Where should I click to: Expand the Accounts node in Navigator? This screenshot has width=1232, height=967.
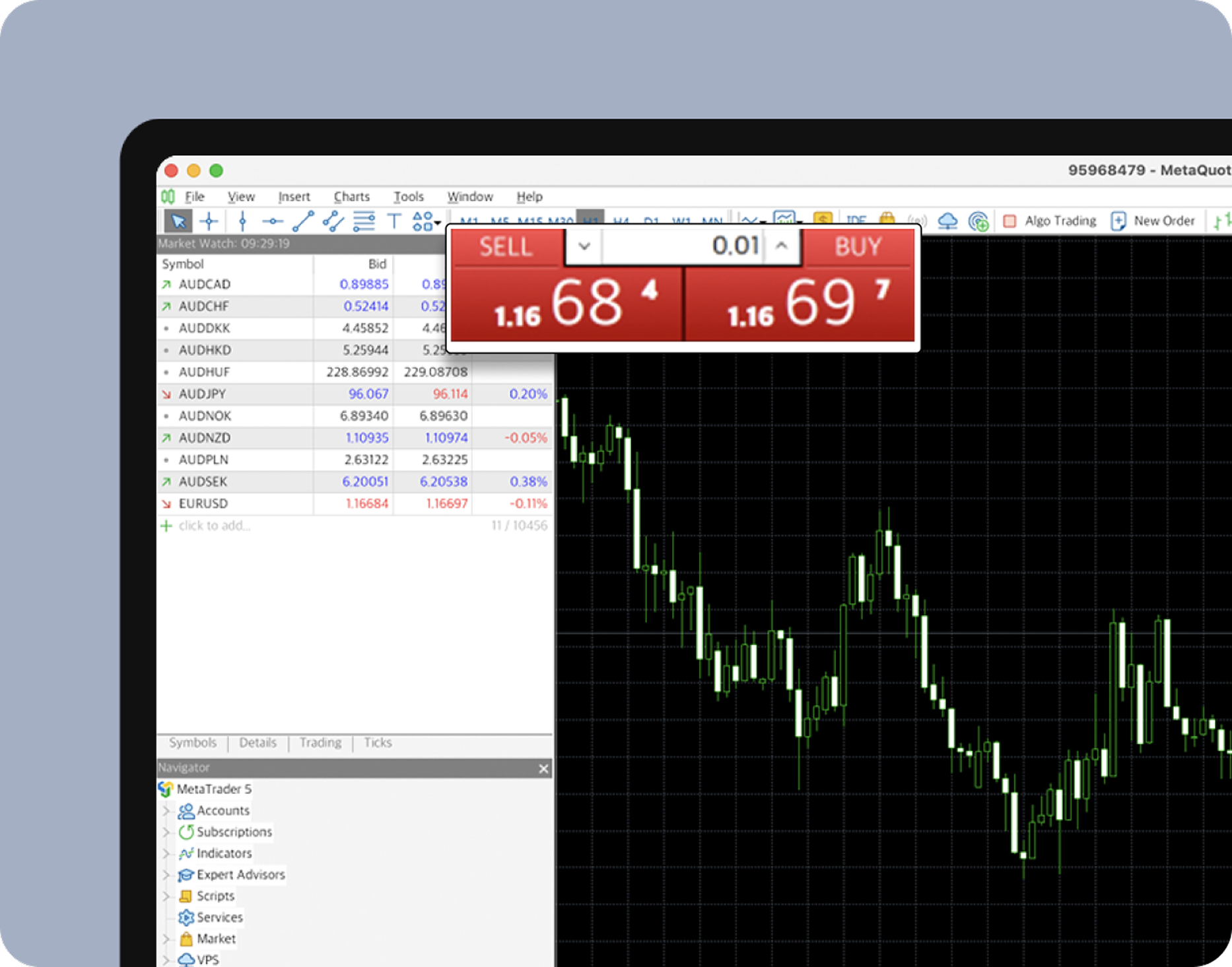(x=165, y=810)
